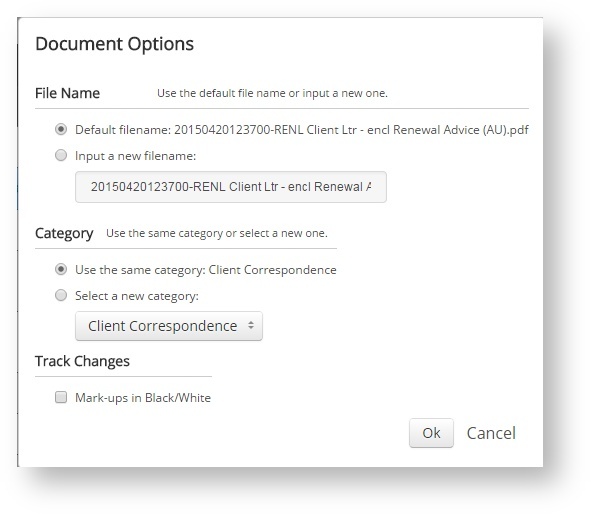591x515 pixels.
Task: Choose the 'Input a new filename' radio option
Action: 61,155
